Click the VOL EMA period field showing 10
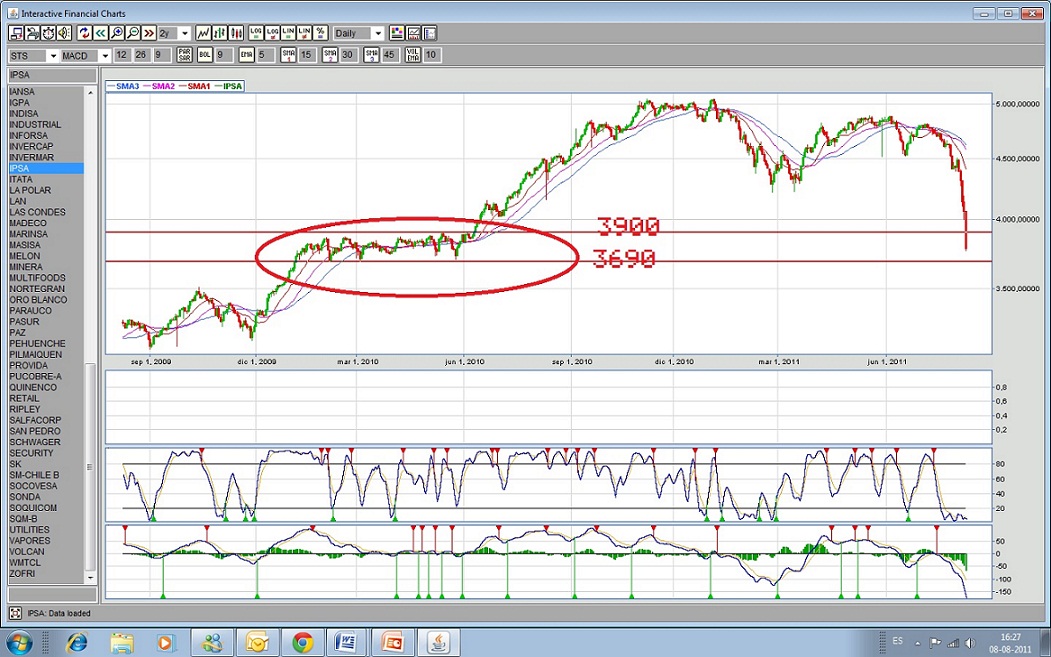1051x657 pixels. point(431,56)
